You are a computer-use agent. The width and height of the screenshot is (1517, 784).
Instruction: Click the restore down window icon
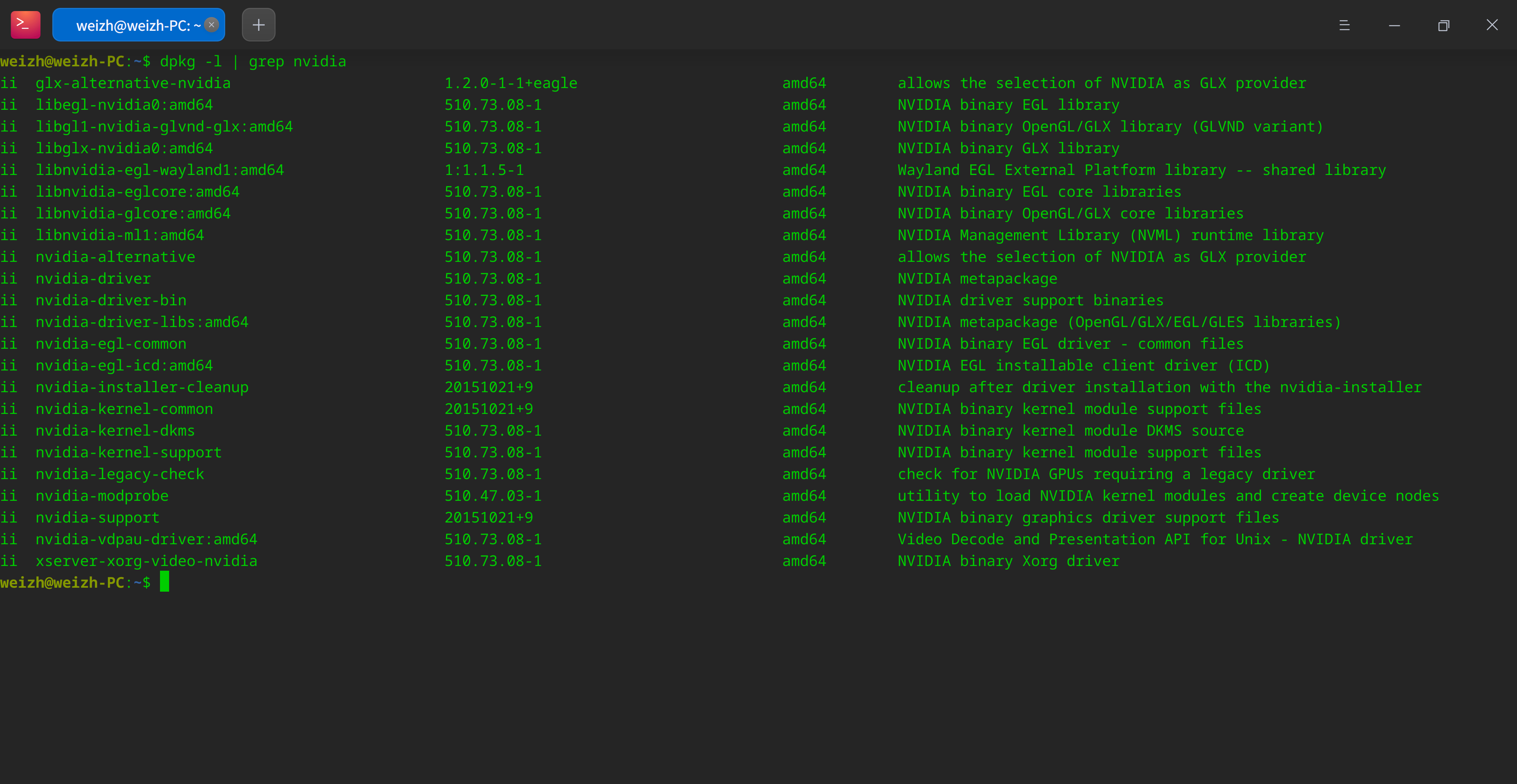[1444, 25]
